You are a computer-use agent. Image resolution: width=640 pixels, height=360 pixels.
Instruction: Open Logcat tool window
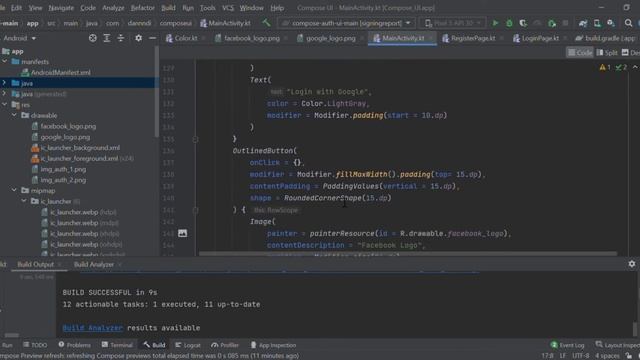pos(188,345)
